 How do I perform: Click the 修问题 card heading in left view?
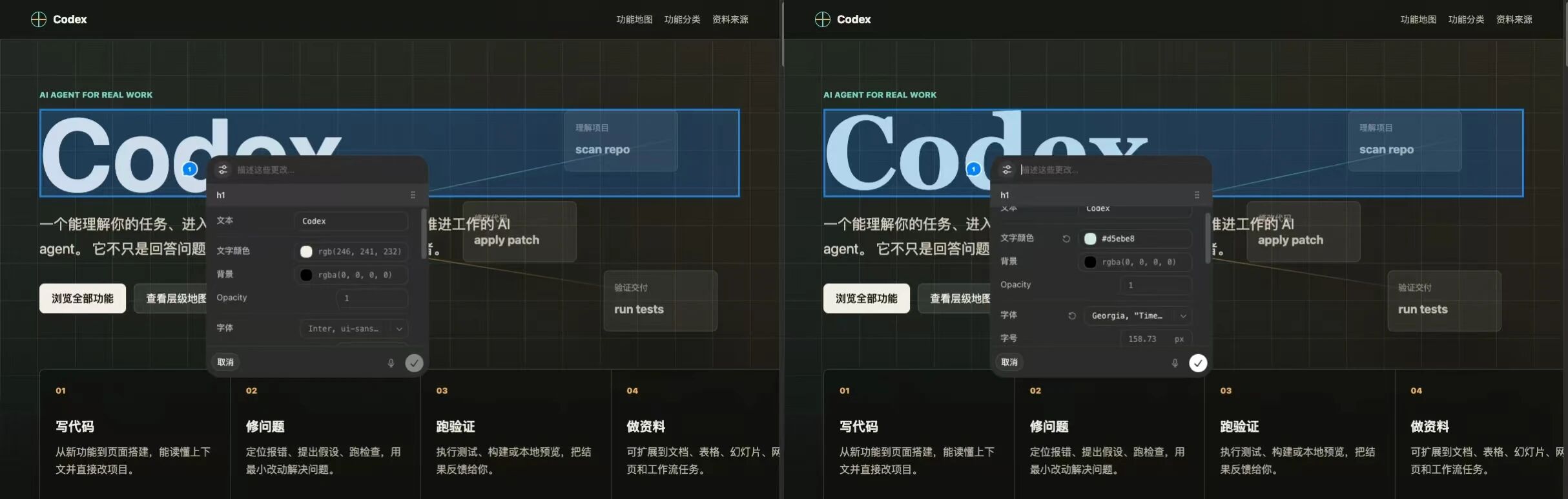coord(265,427)
